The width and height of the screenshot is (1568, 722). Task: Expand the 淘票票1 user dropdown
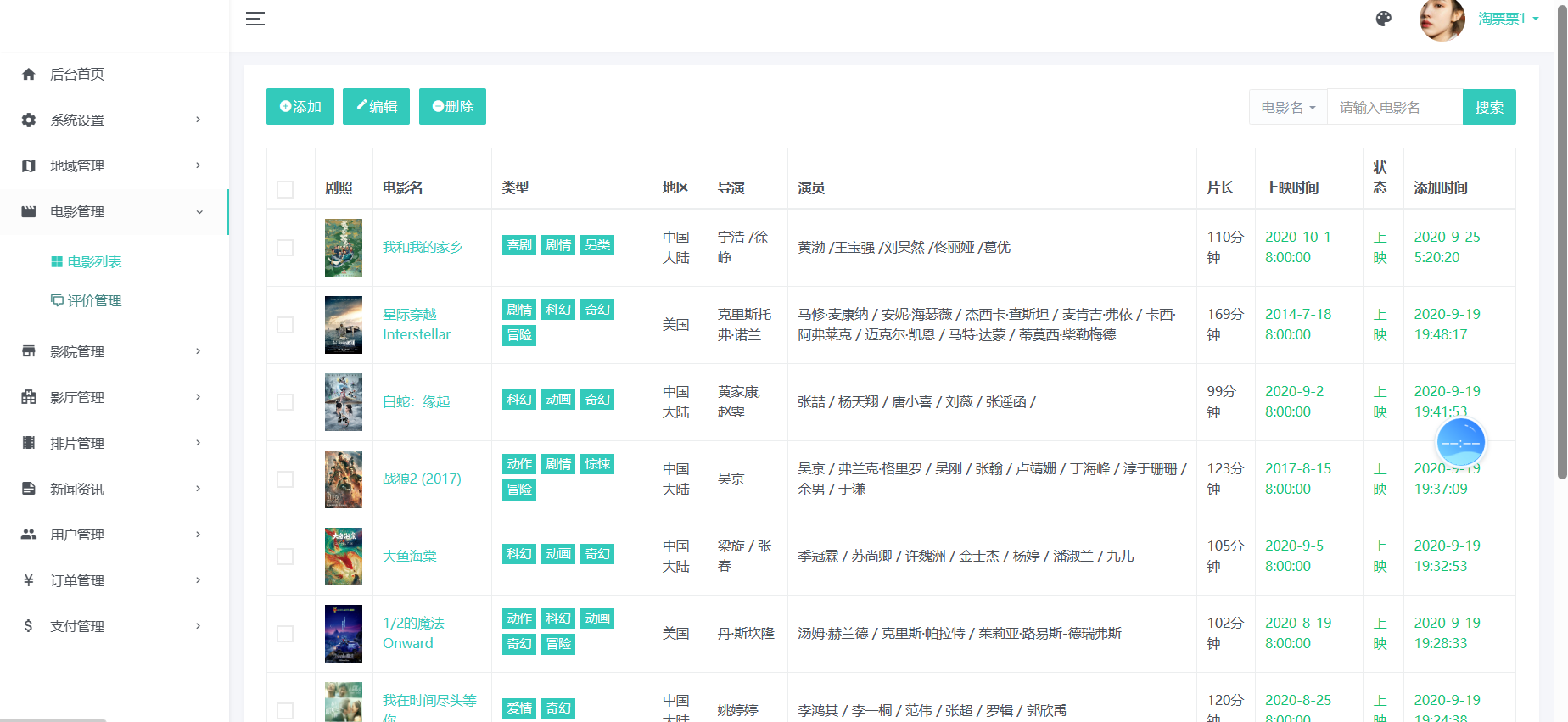(1509, 19)
